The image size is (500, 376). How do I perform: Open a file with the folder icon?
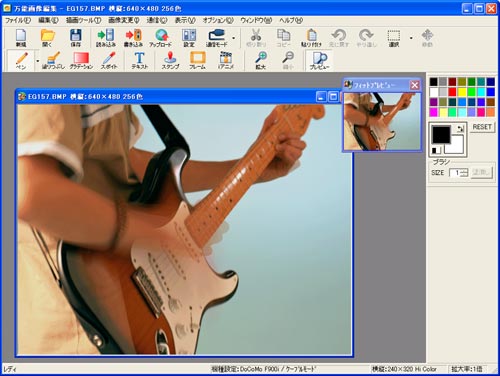coord(48,38)
